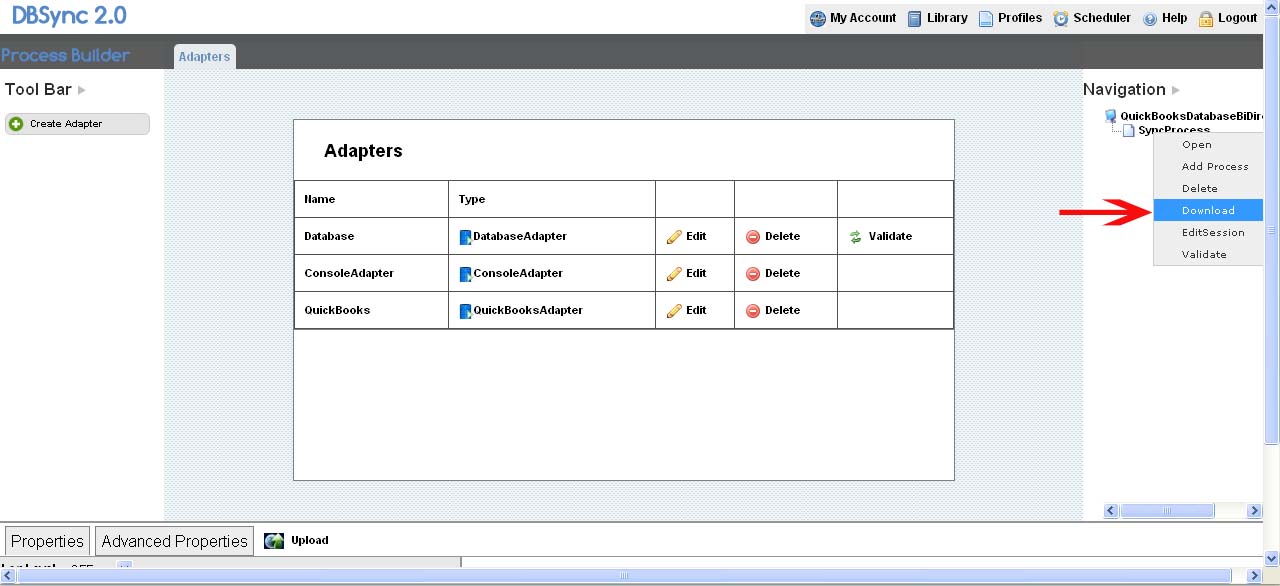Click the green plus Create Adapter icon
This screenshot has width=1280, height=586.
(x=16, y=124)
